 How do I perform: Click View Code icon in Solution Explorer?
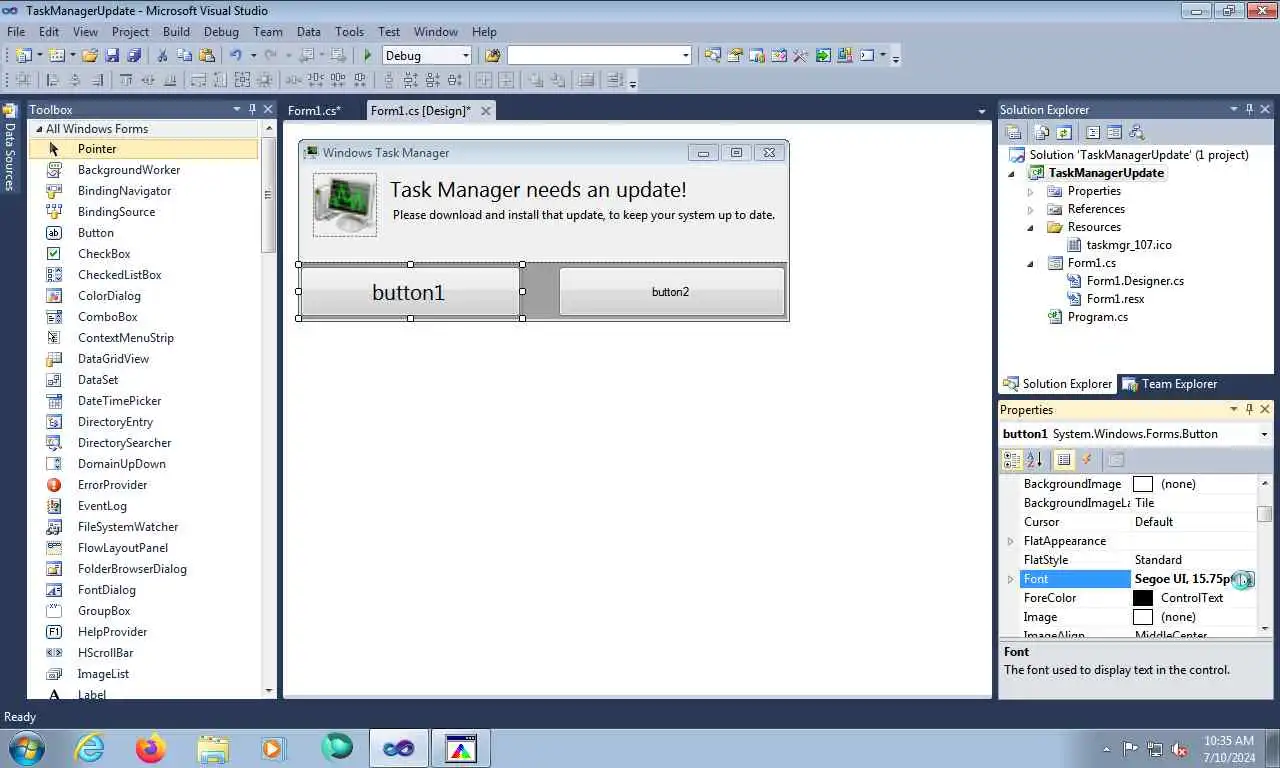[1093, 132]
